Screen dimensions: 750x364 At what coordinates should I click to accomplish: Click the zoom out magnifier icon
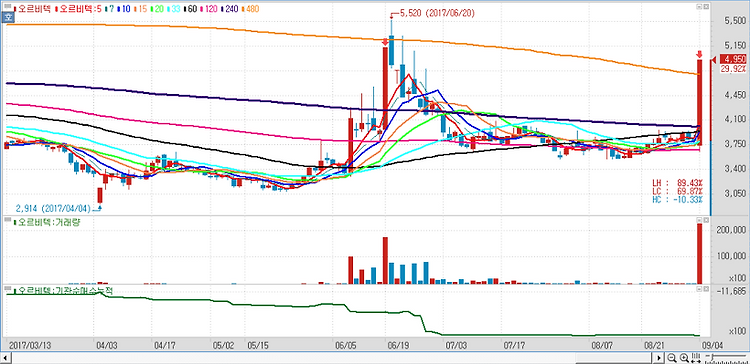coord(672,358)
